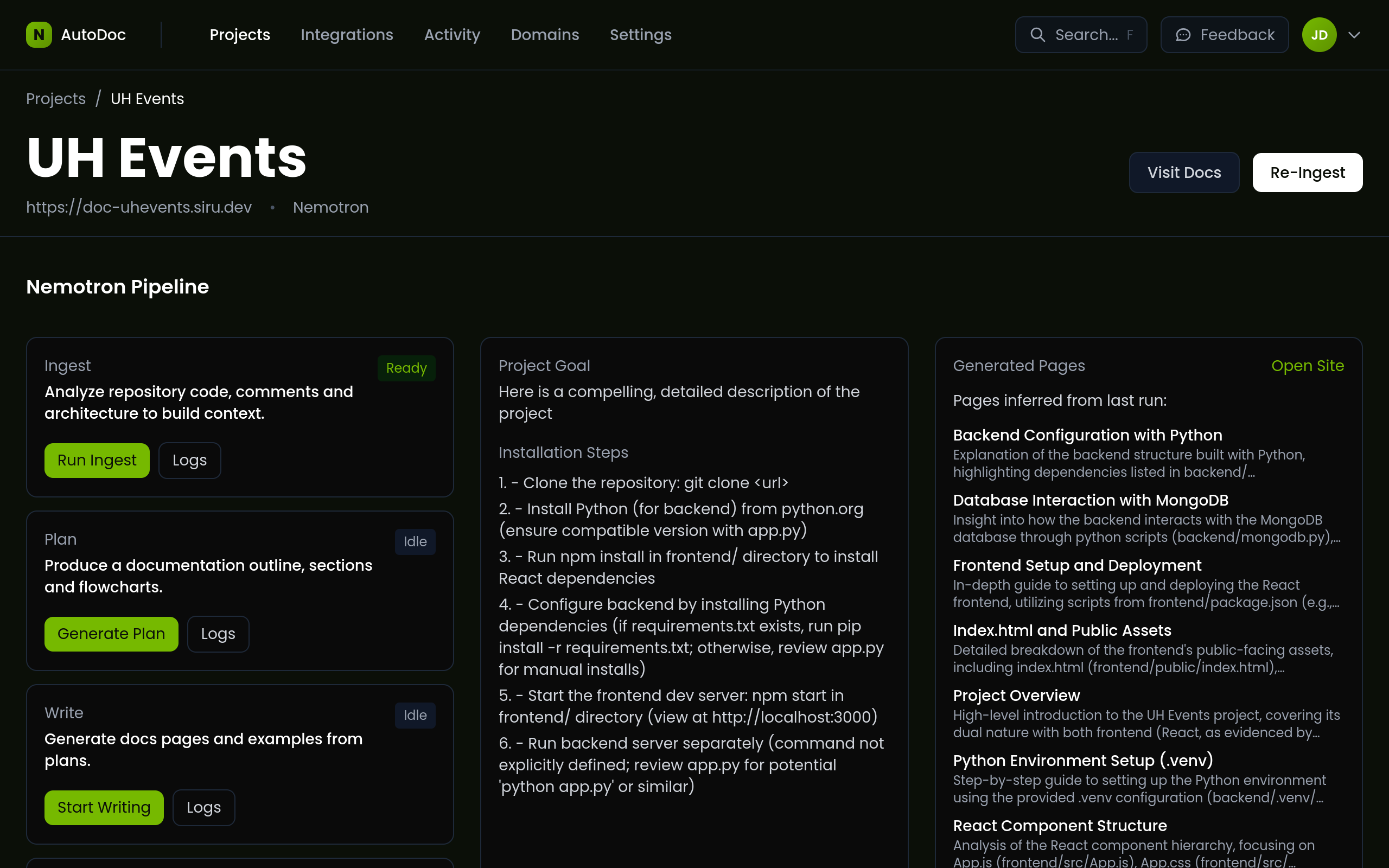Expand the account menu chevron

(1354, 35)
